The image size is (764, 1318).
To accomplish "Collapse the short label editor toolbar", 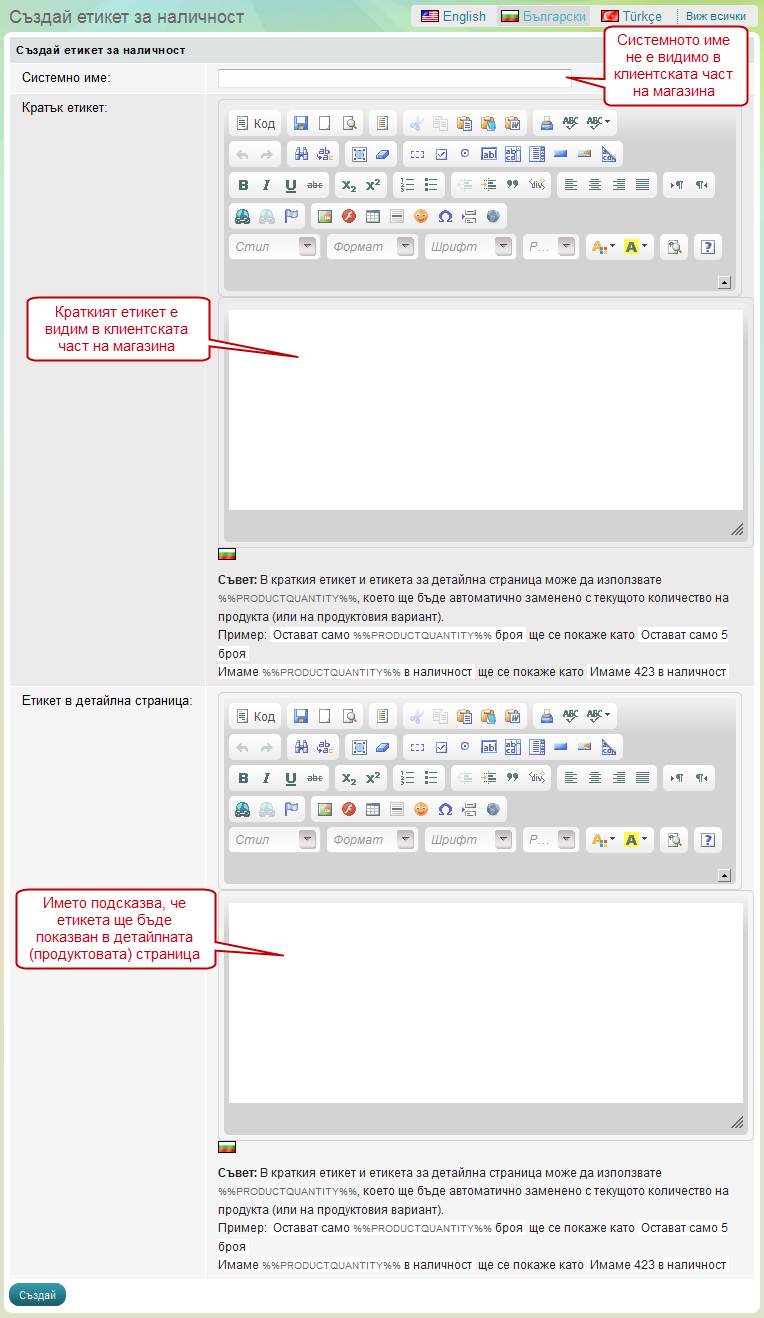I will 724,283.
